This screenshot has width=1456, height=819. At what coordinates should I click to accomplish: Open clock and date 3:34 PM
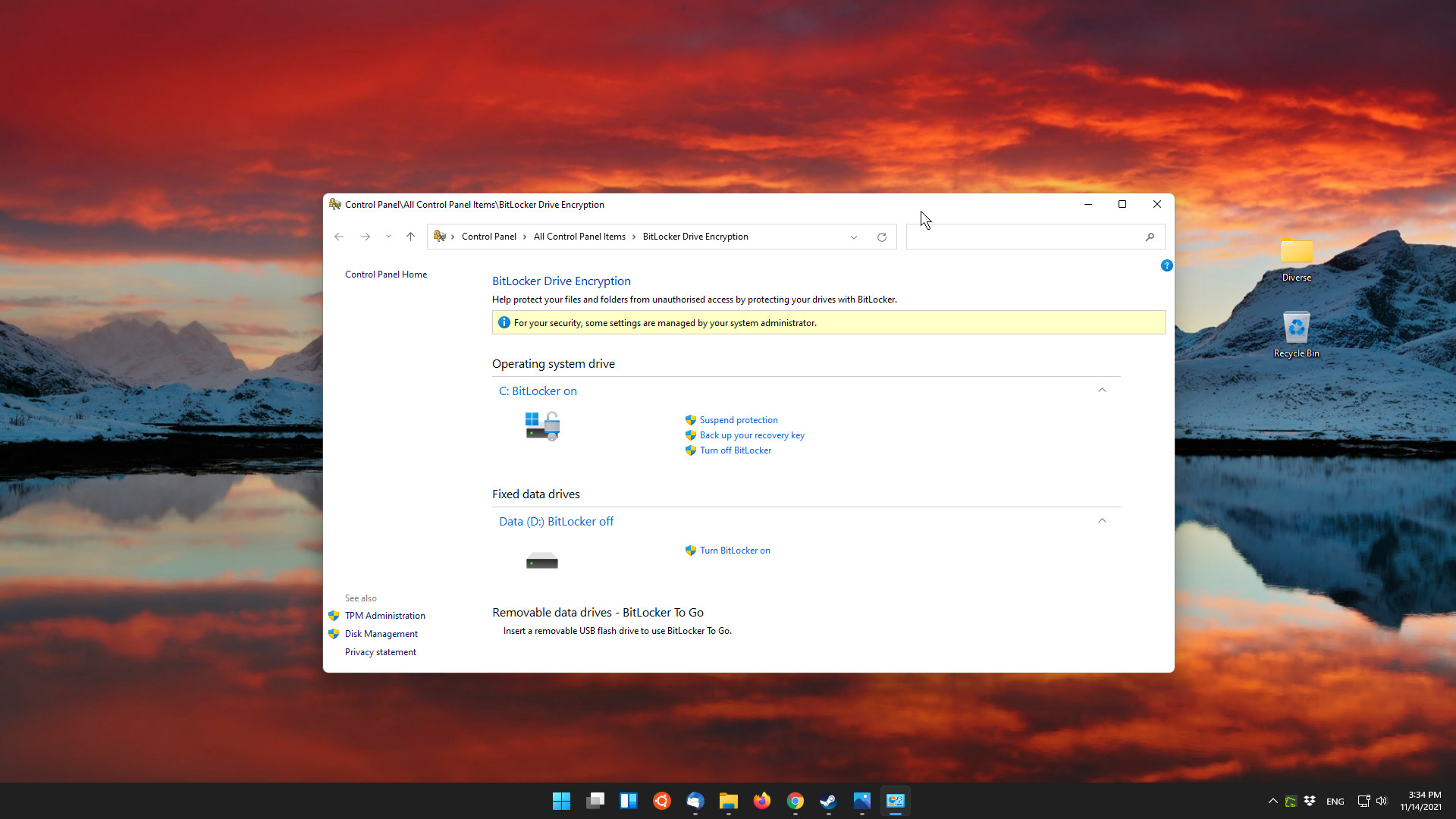pyautogui.click(x=1420, y=801)
